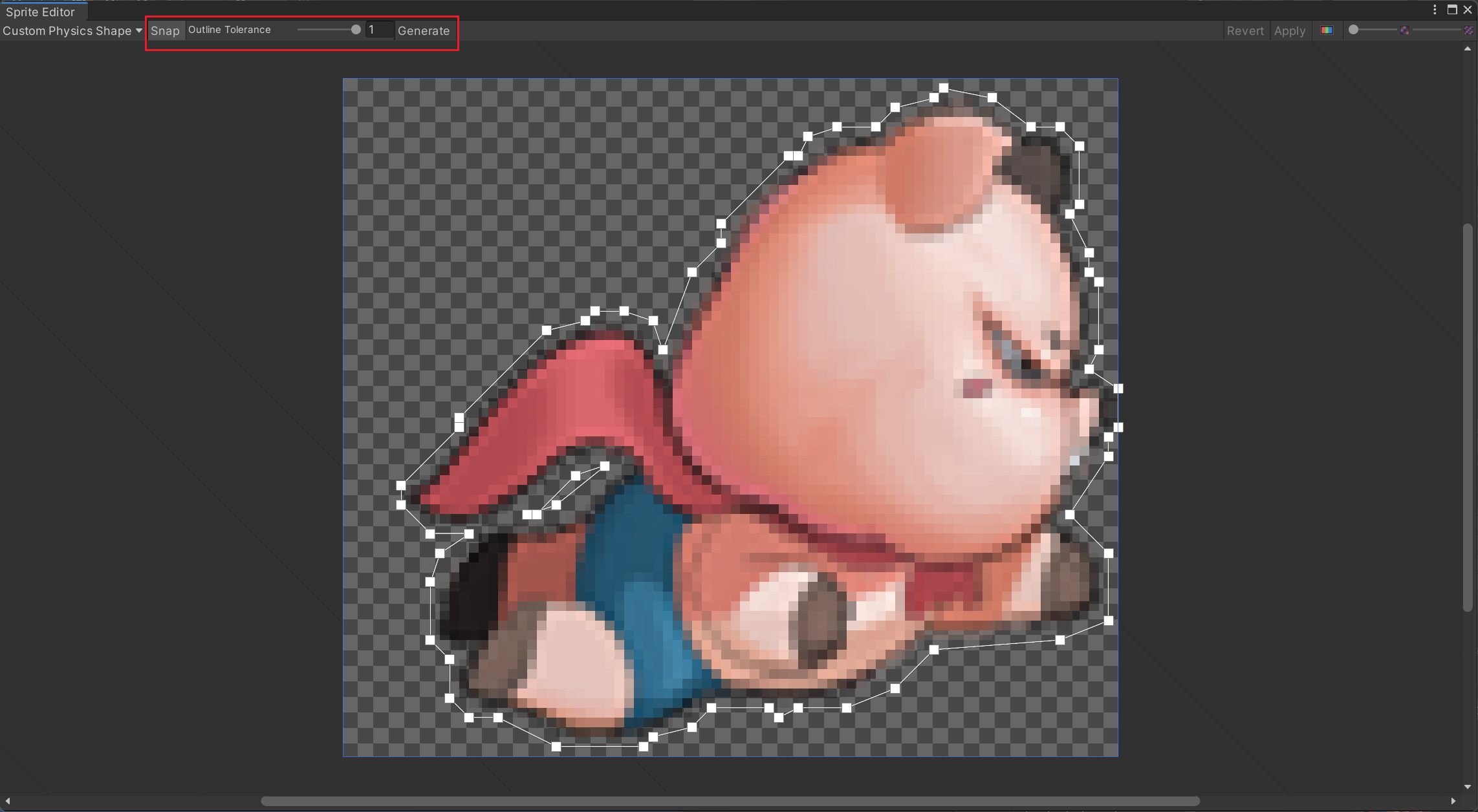Maximize the Sprite Editor window

(1452, 9)
